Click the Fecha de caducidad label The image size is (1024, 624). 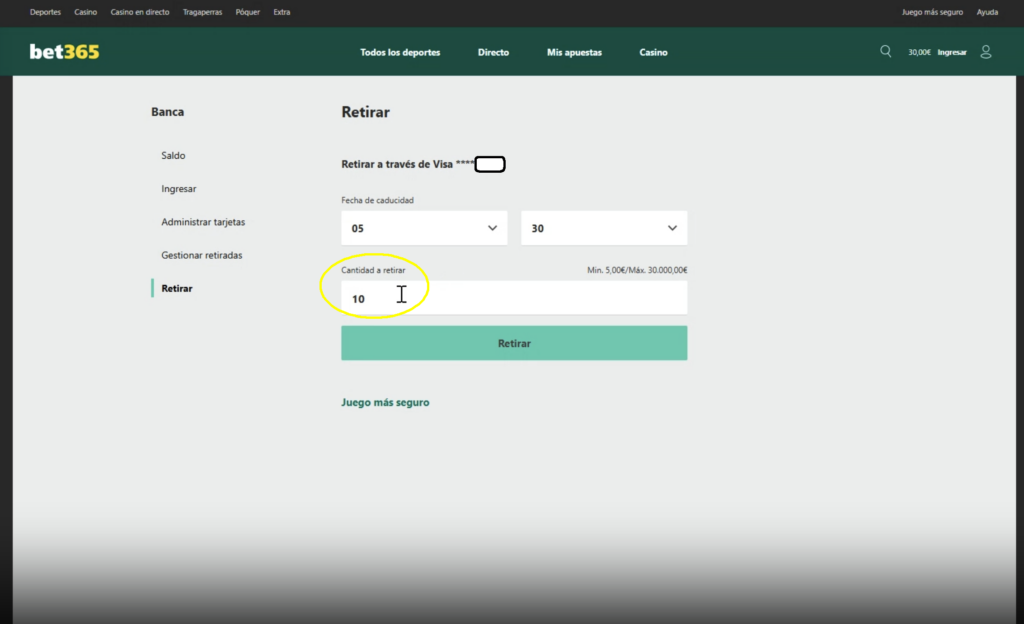click(377, 200)
